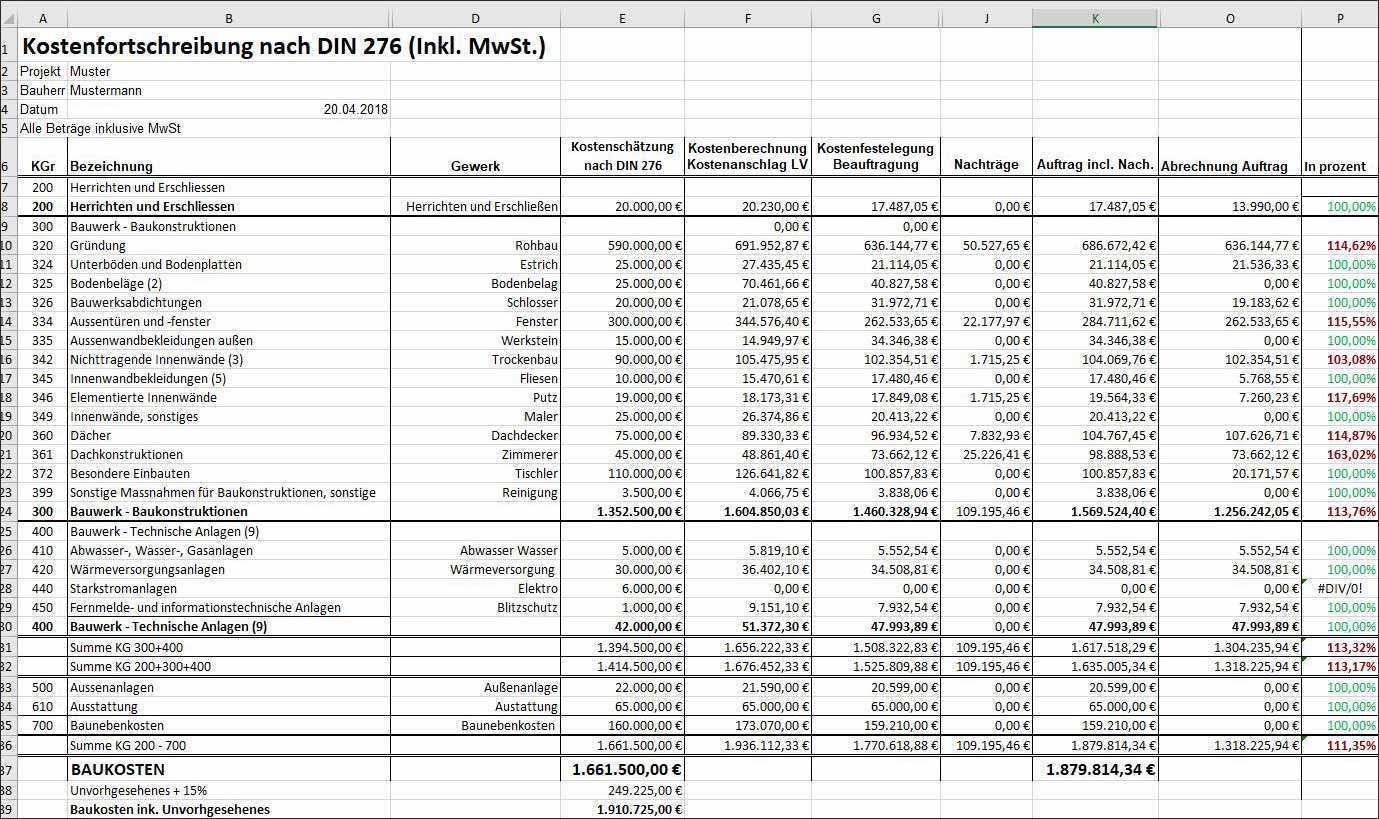Image resolution: width=1379 pixels, height=819 pixels.
Task: Click the Mustermann cell
Action: coord(106,91)
